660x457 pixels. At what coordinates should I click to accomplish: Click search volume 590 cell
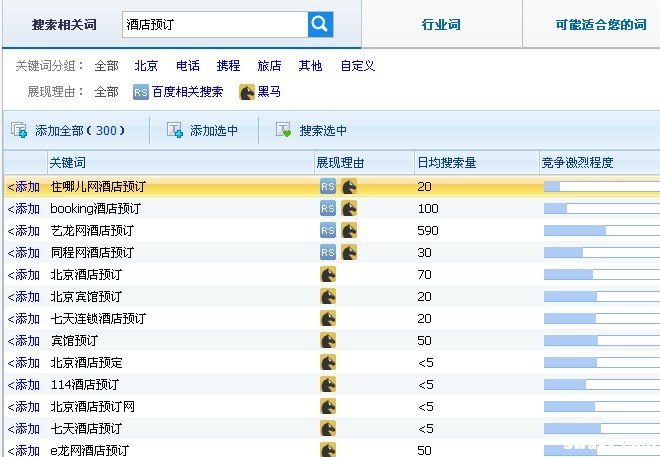click(x=428, y=231)
